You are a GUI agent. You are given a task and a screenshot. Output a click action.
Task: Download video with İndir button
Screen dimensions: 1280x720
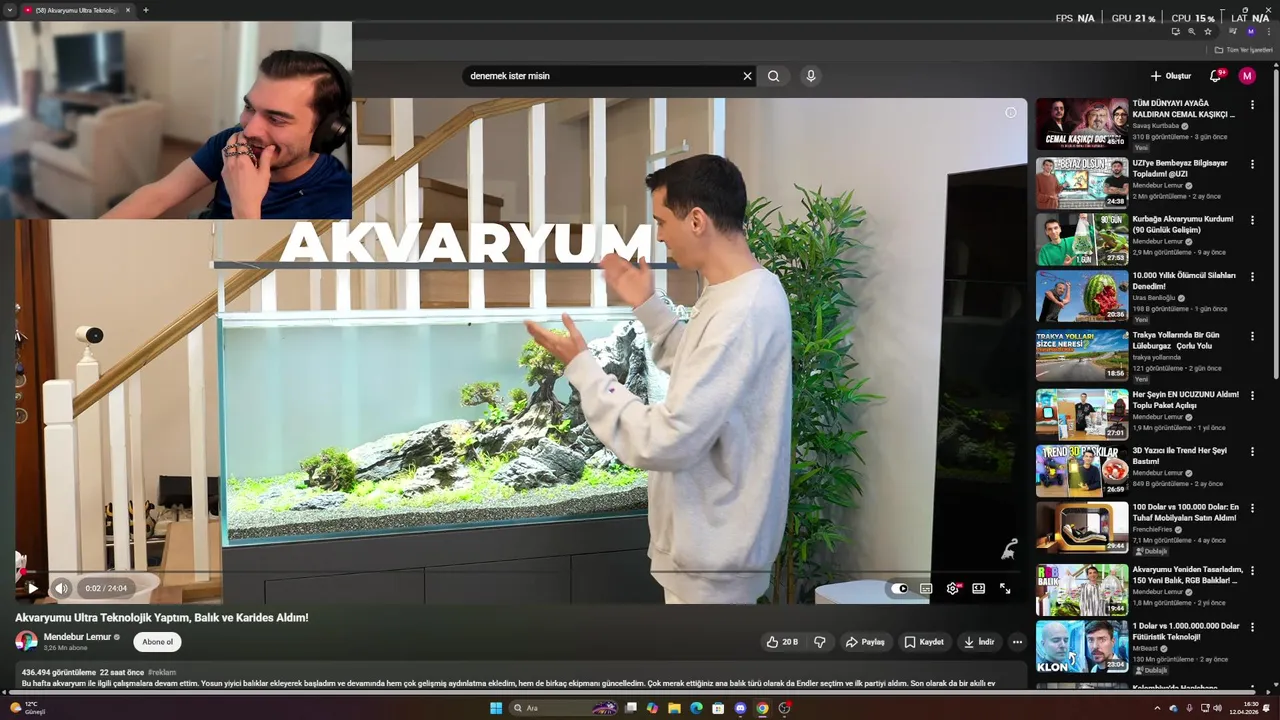point(979,642)
